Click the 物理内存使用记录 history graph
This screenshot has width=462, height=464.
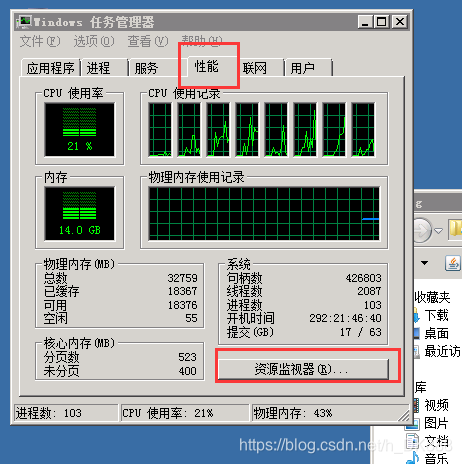point(264,213)
